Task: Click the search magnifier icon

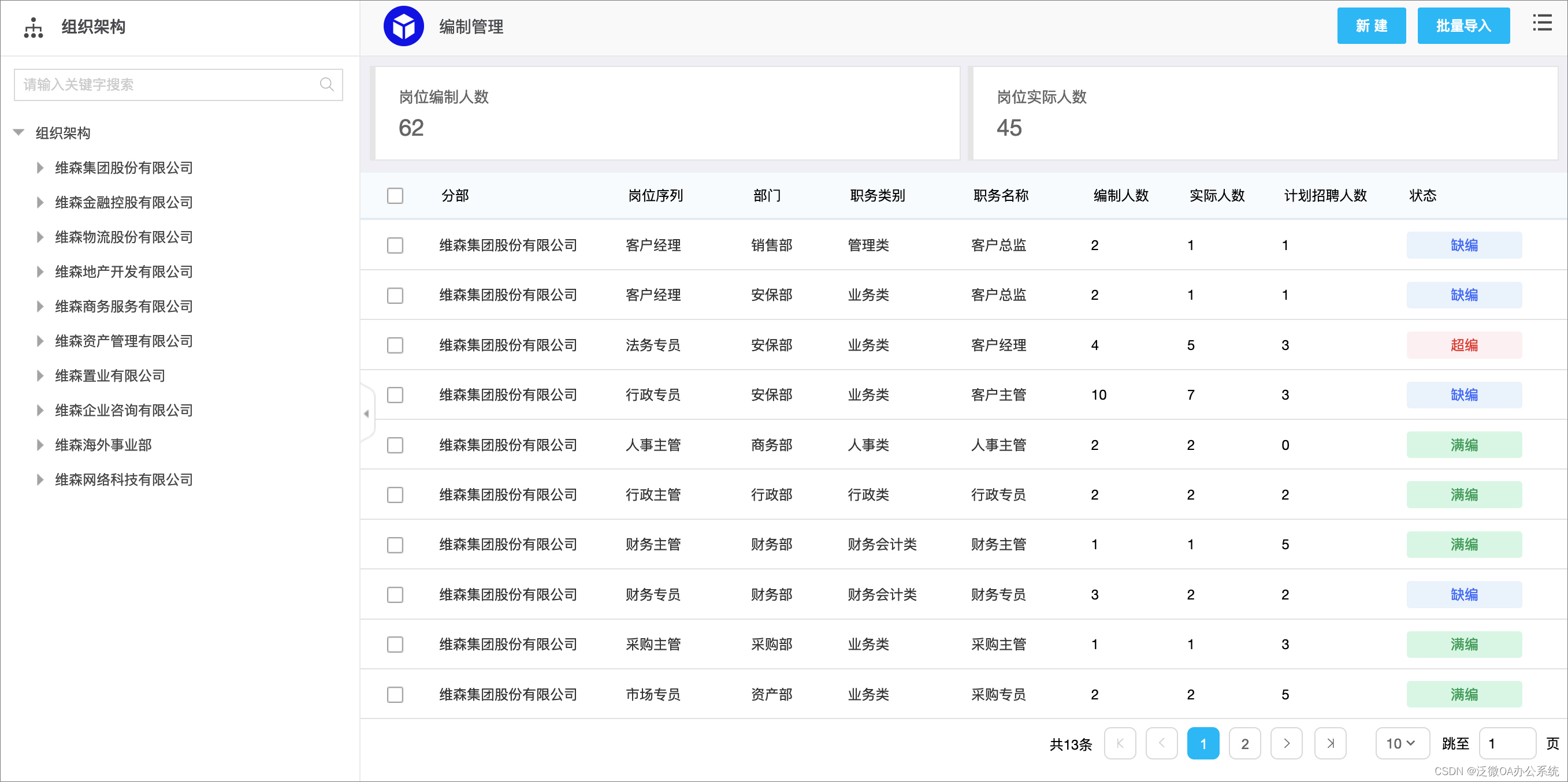Action: click(x=326, y=84)
